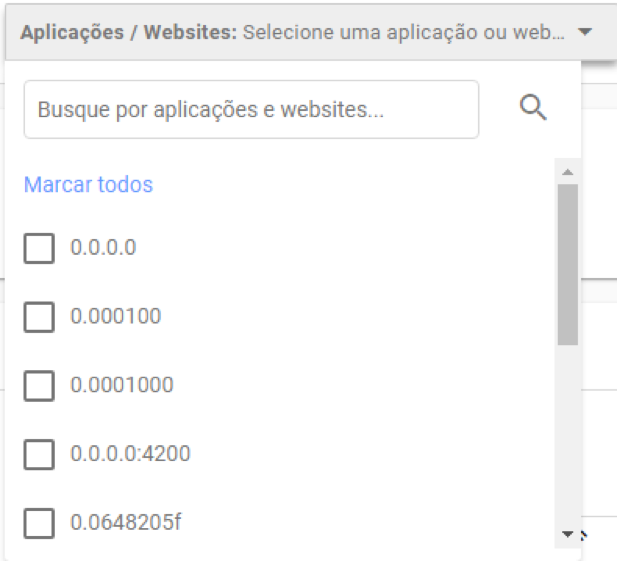Image resolution: width=617 pixels, height=561 pixels.
Task: Click the scrollbar down arrow
Action: (568, 535)
